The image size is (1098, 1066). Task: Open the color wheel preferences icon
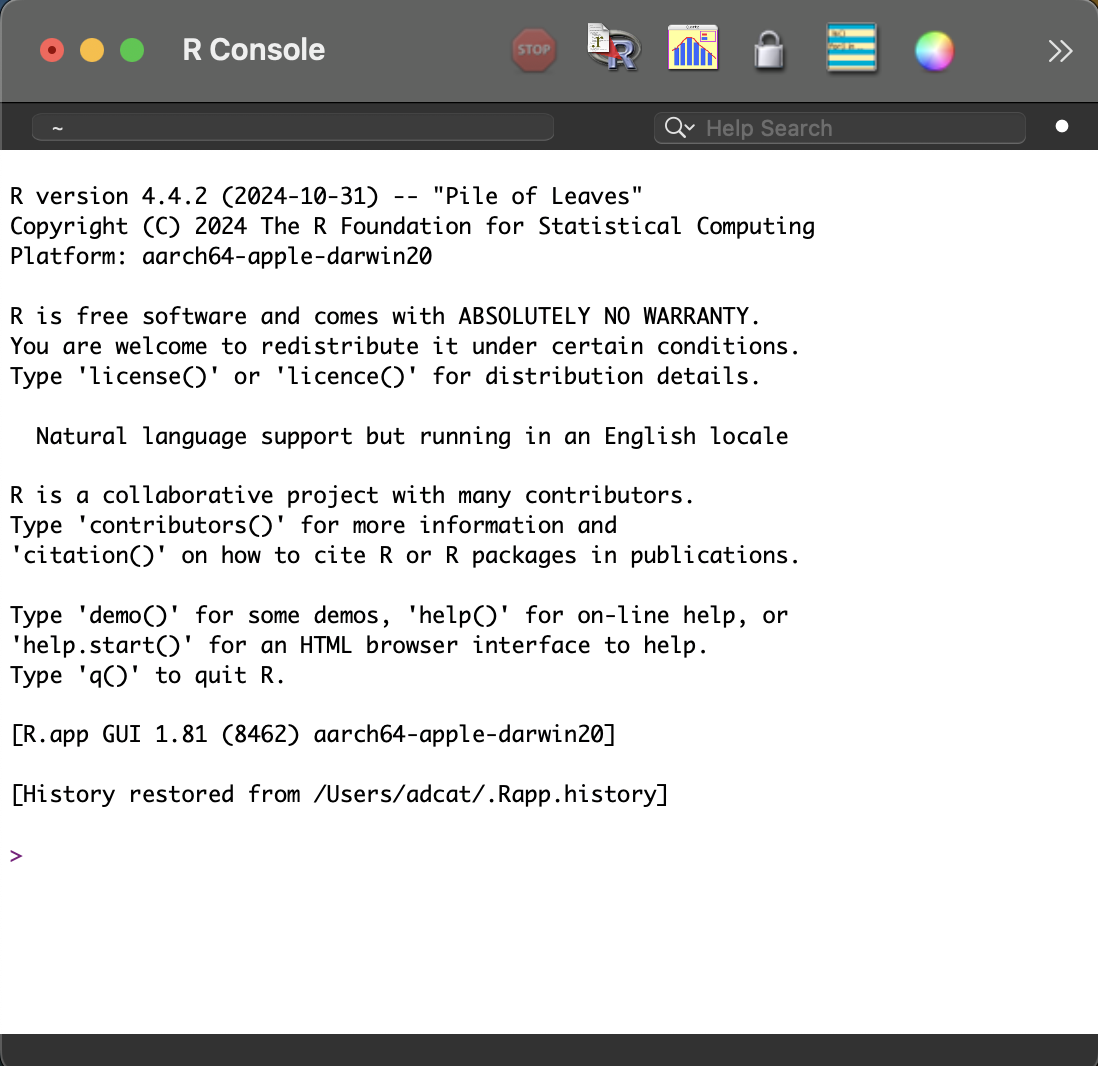click(x=934, y=51)
